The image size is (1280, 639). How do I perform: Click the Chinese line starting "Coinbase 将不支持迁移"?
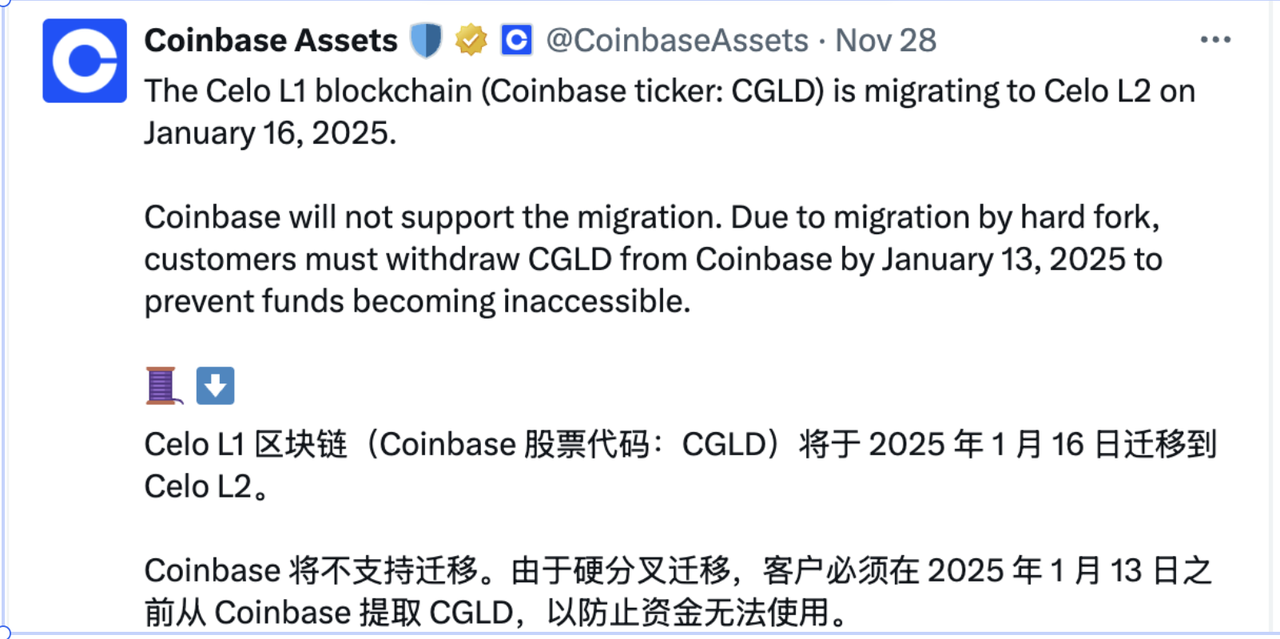[678, 570]
